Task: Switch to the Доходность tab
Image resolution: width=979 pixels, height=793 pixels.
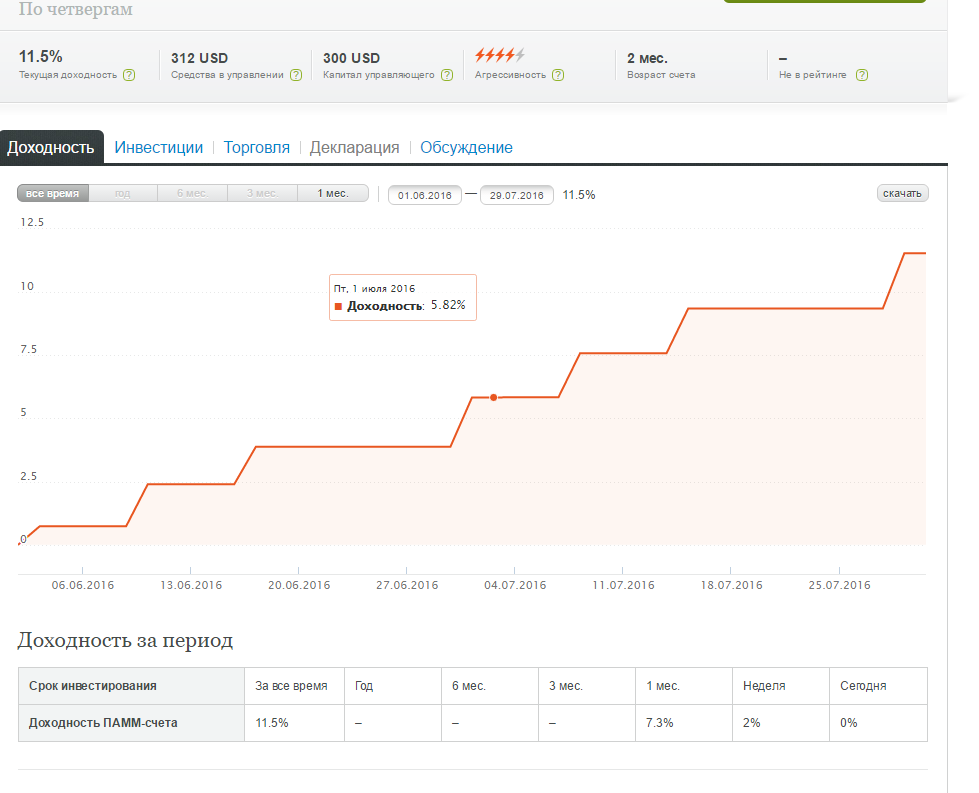Action: pos(51,147)
